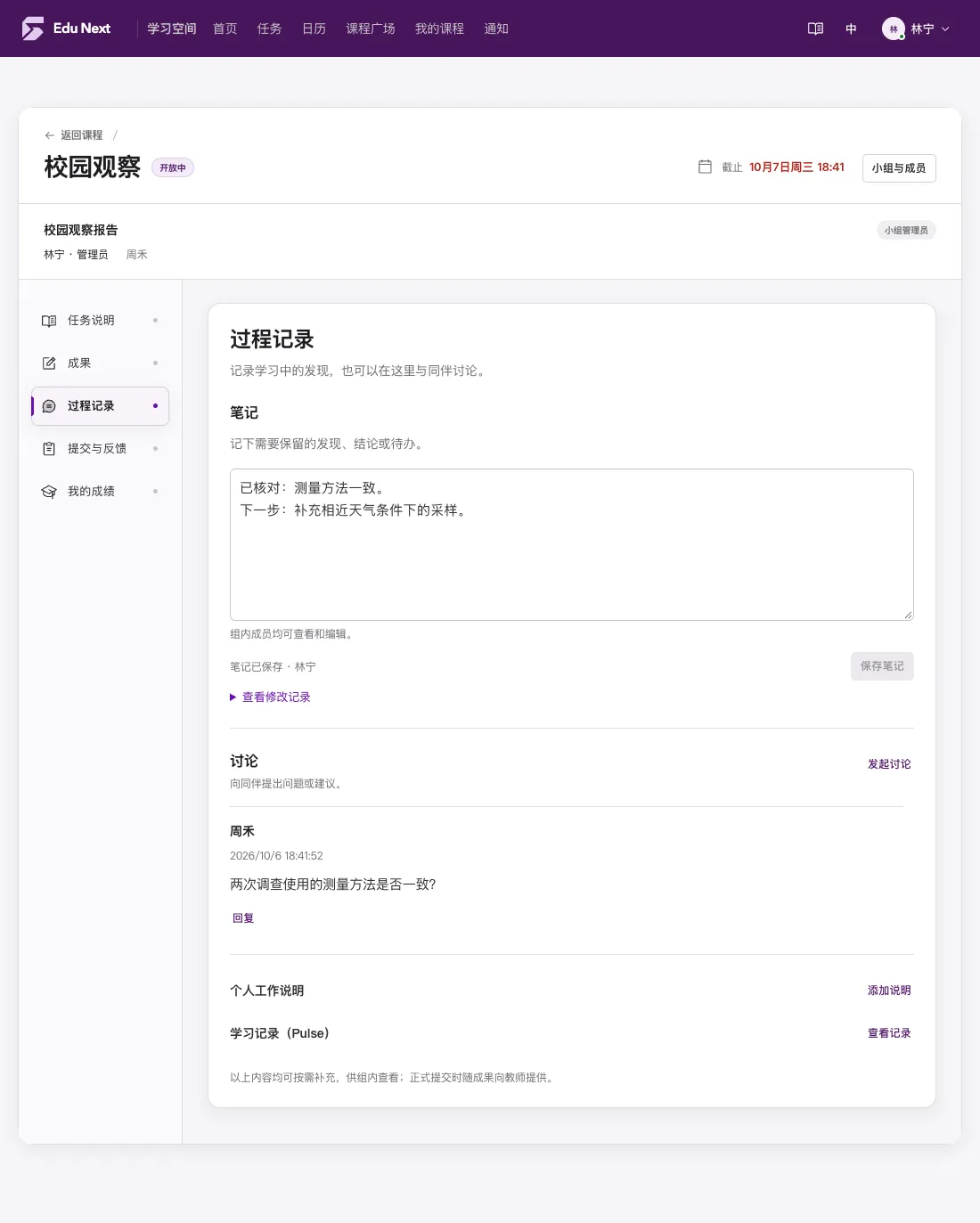Click 查看记录 for 学习记录 (Pulse)
The height and width of the screenshot is (1223, 980).
click(x=889, y=1033)
